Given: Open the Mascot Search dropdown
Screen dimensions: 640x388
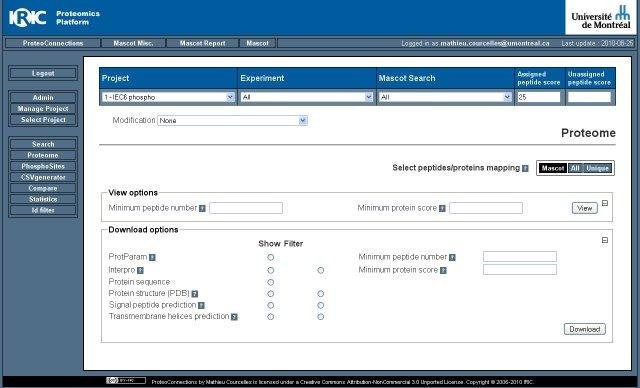Looking at the screenshot, I should (445, 97).
